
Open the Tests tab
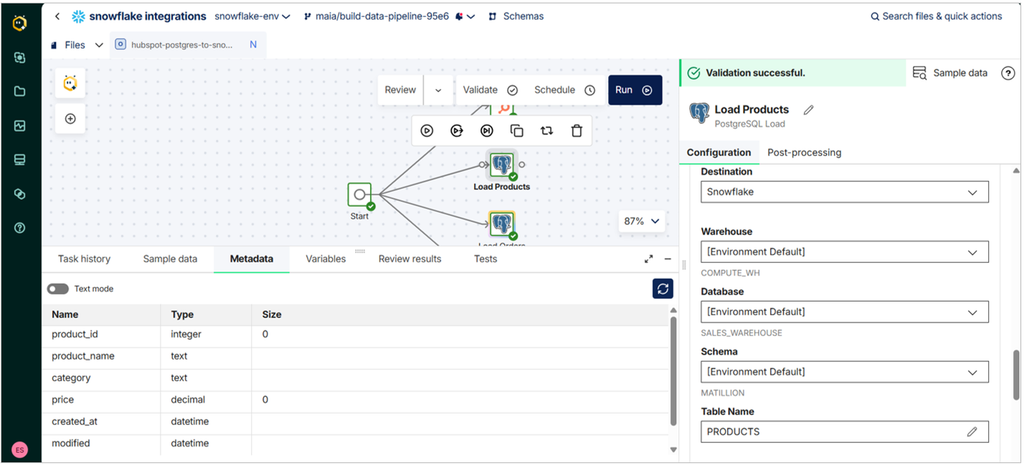pos(485,259)
